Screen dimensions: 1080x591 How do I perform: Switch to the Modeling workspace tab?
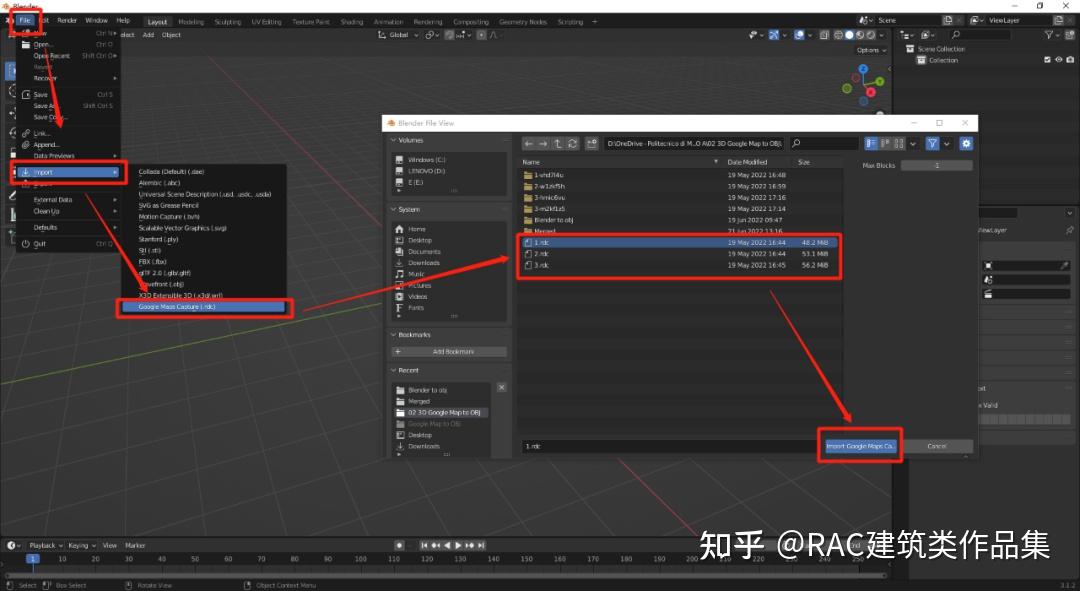pyautogui.click(x=191, y=22)
